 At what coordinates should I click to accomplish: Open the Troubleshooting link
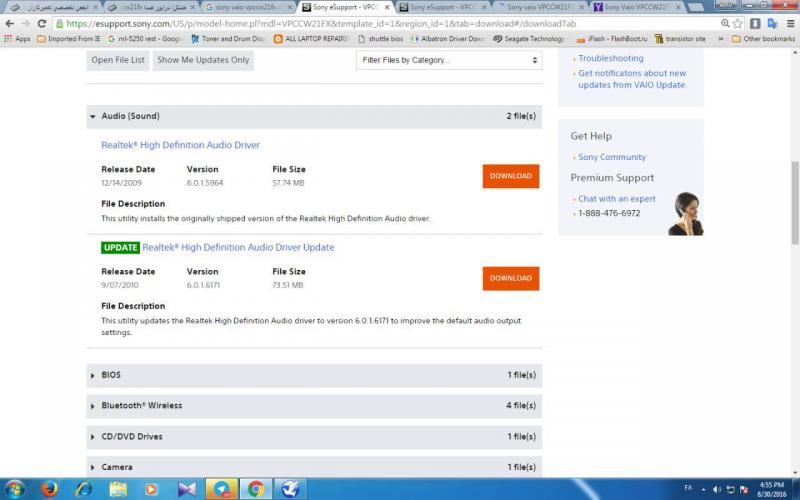(611, 58)
